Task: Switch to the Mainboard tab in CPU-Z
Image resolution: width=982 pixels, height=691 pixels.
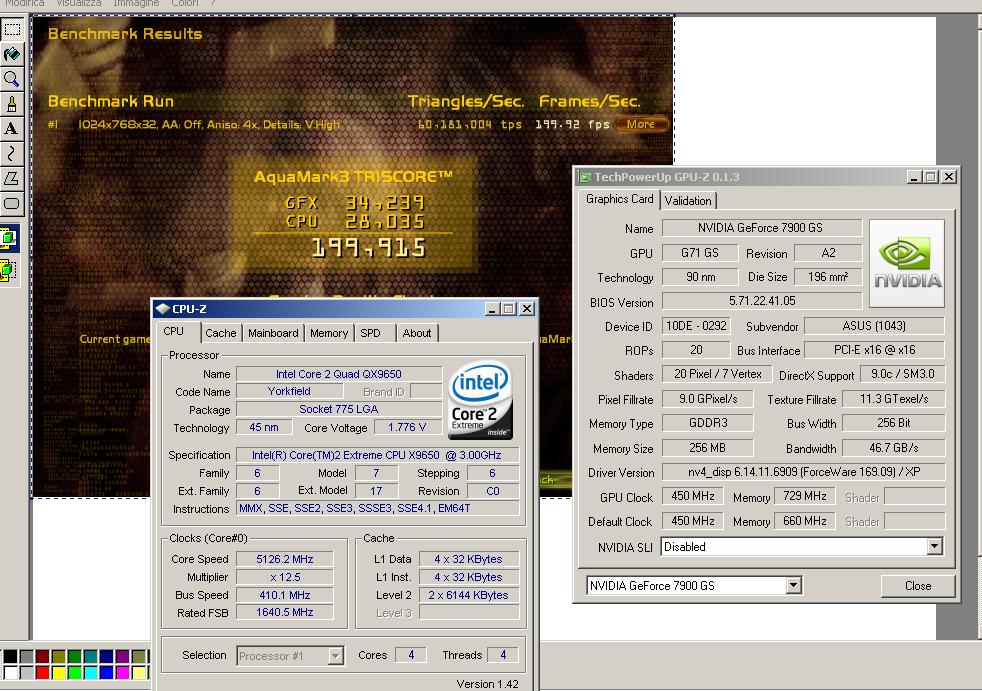Action: [273, 333]
